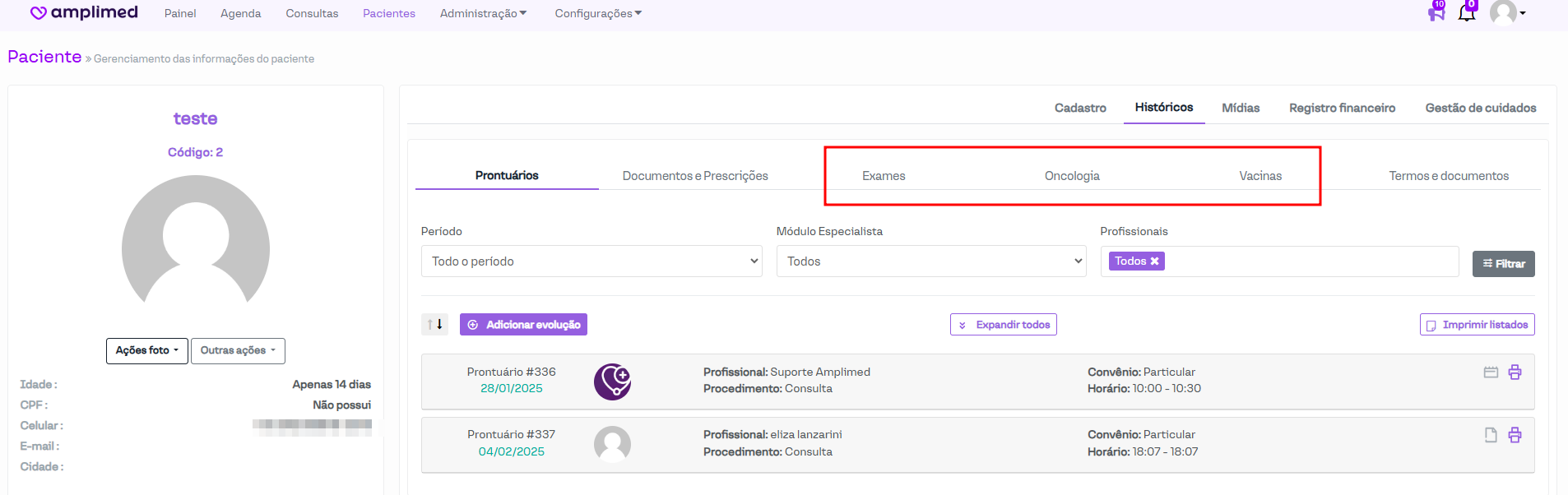
Task: Open the megaphone announcements icon
Action: coord(1436,13)
